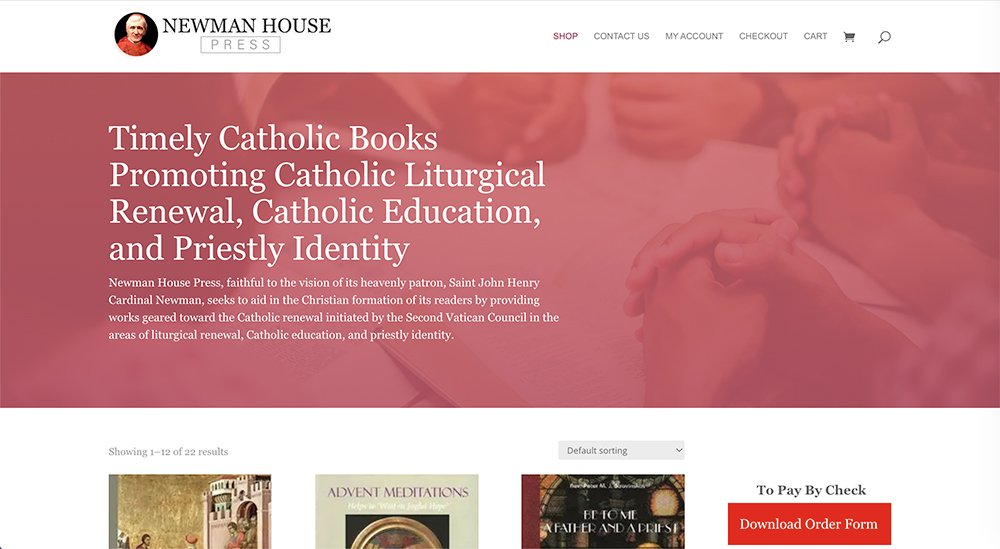
Task: Click the boxed PRESS wordmark in logo
Action: (x=240, y=45)
